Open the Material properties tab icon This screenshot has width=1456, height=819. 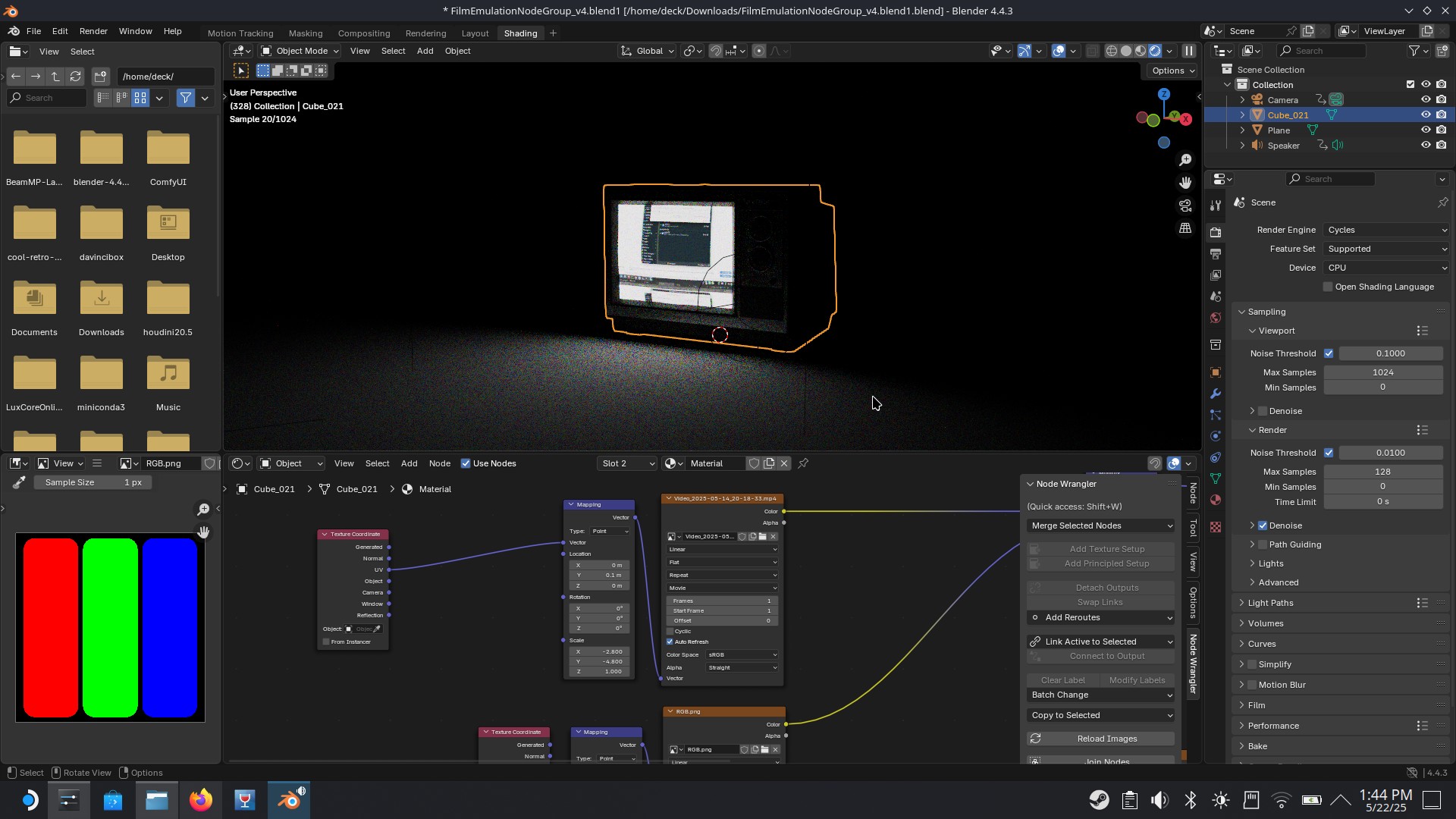click(x=1216, y=500)
